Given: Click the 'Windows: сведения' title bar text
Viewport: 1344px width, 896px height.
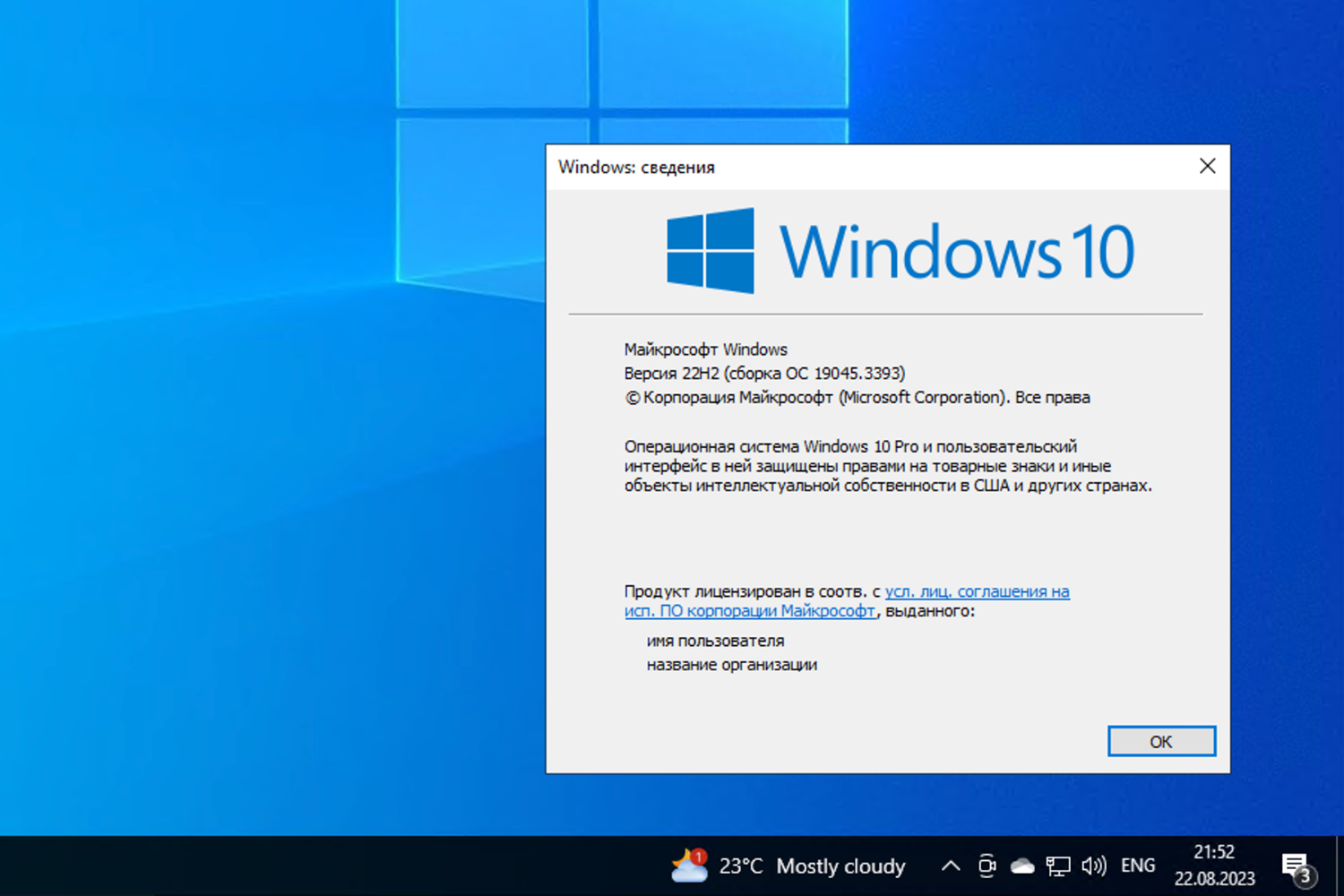Looking at the screenshot, I should (x=637, y=167).
